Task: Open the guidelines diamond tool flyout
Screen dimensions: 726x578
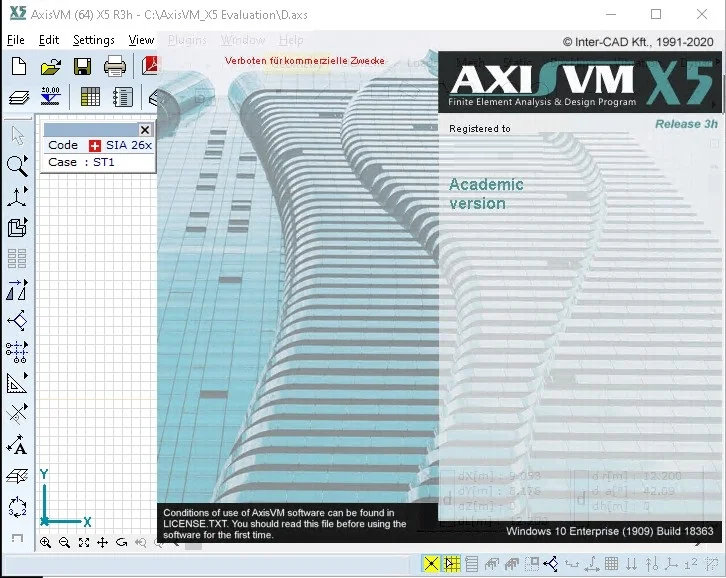Action: tap(17, 320)
